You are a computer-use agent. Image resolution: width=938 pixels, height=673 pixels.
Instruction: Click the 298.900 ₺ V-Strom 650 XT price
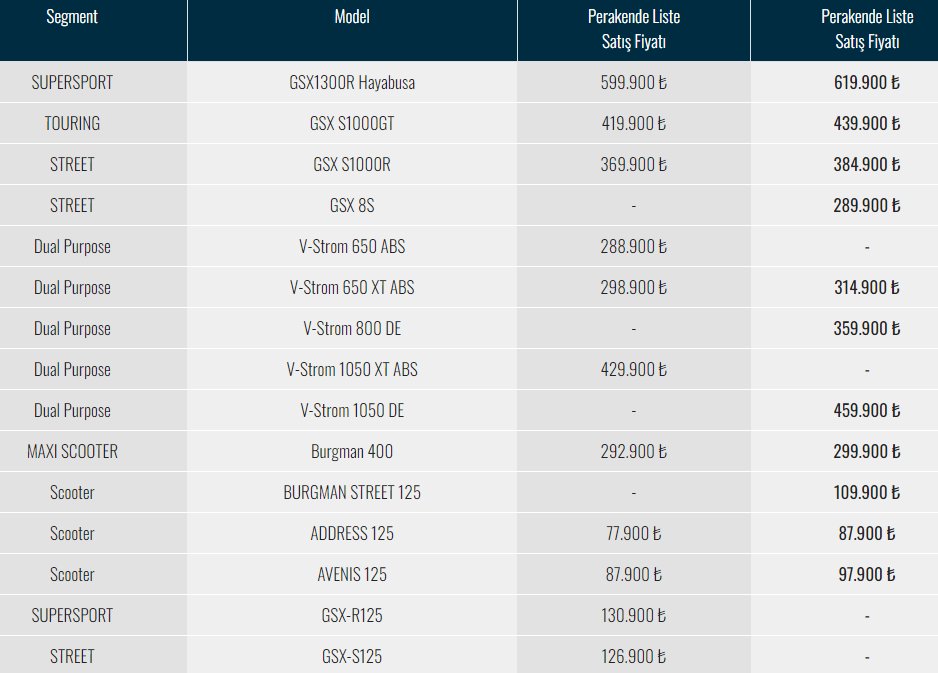point(634,288)
